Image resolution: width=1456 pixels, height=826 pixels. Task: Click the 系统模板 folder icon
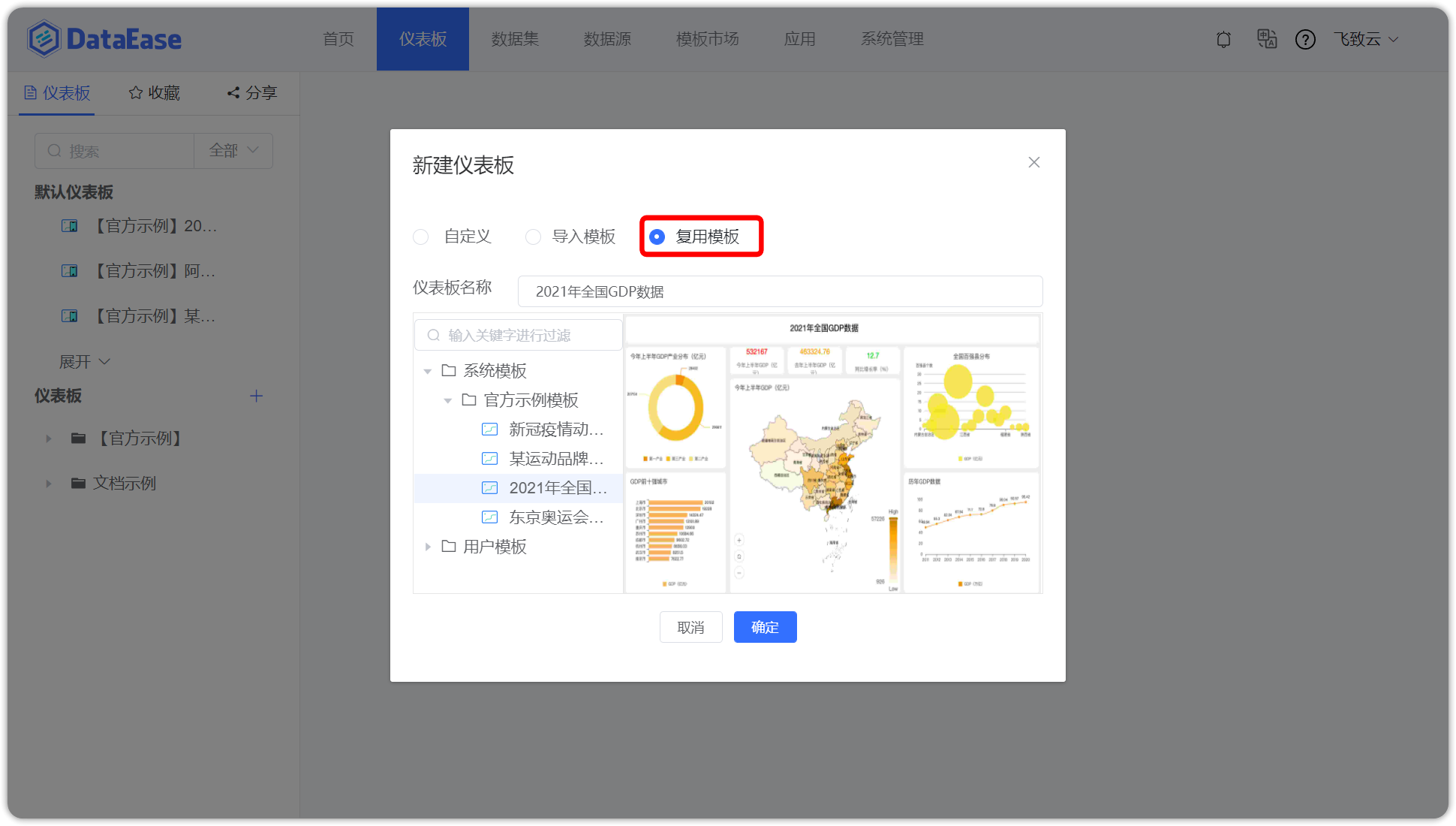pyautogui.click(x=449, y=370)
